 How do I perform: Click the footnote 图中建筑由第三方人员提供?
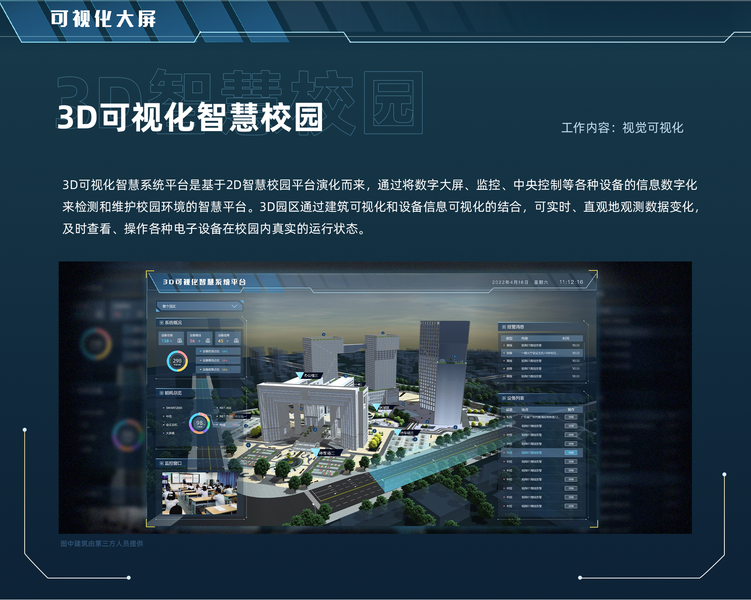click(102, 543)
